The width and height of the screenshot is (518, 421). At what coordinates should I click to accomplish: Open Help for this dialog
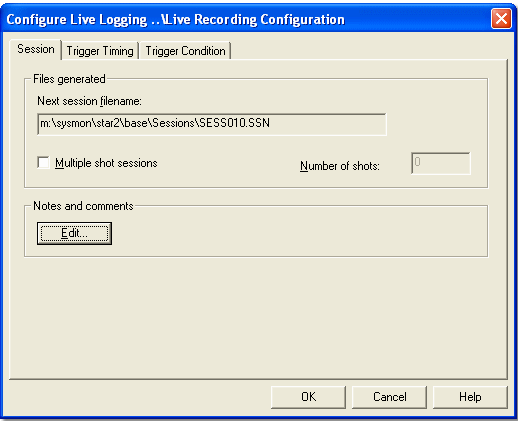pyautogui.click(x=470, y=397)
